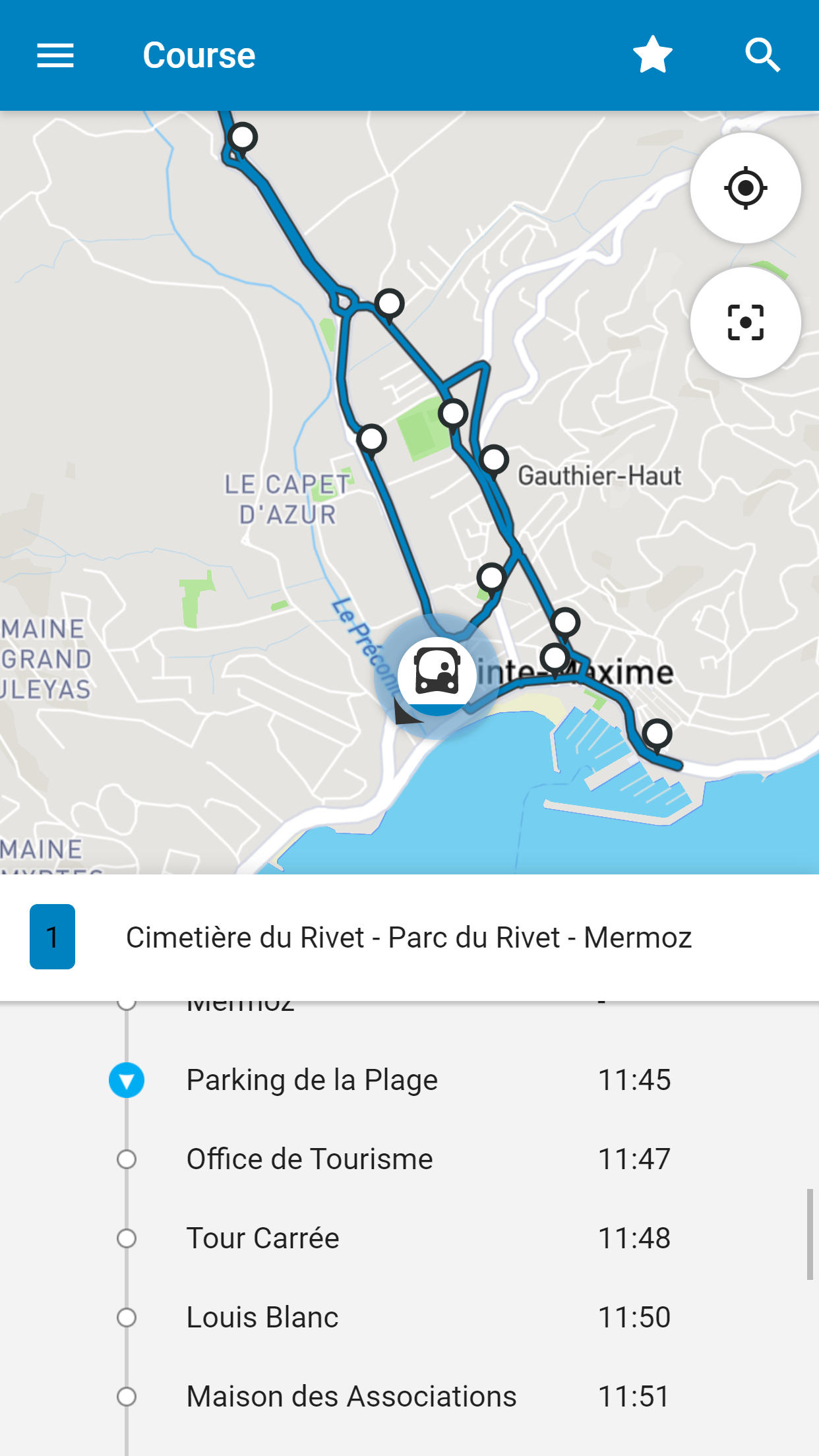This screenshot has width=819, height=1456.
Task: Center map on my location
Action: (x=745, y=189)
